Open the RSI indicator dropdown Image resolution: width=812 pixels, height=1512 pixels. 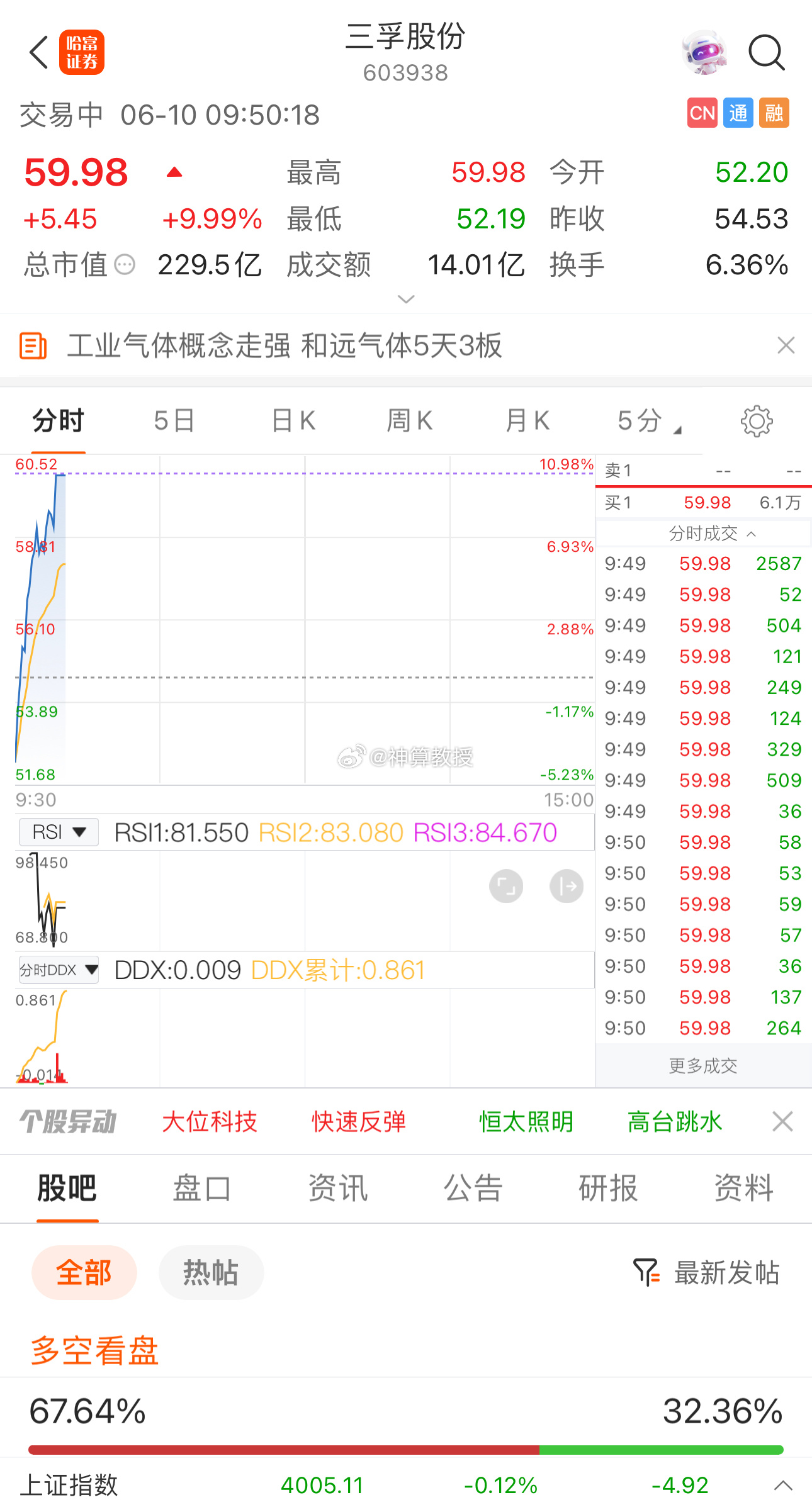click(x=59, y=832)
